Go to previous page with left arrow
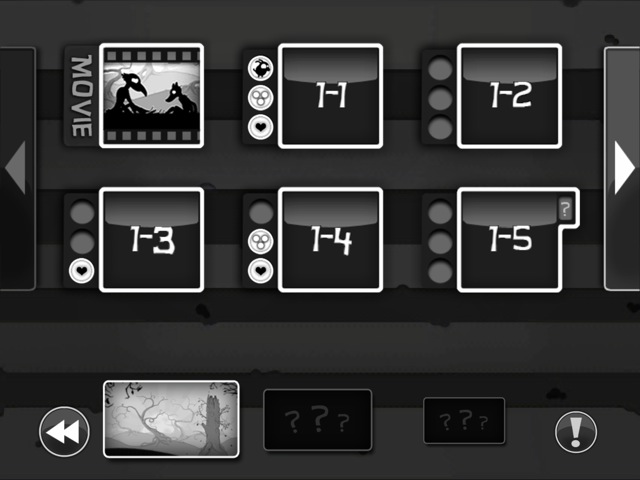 click(x=17, y=168)
